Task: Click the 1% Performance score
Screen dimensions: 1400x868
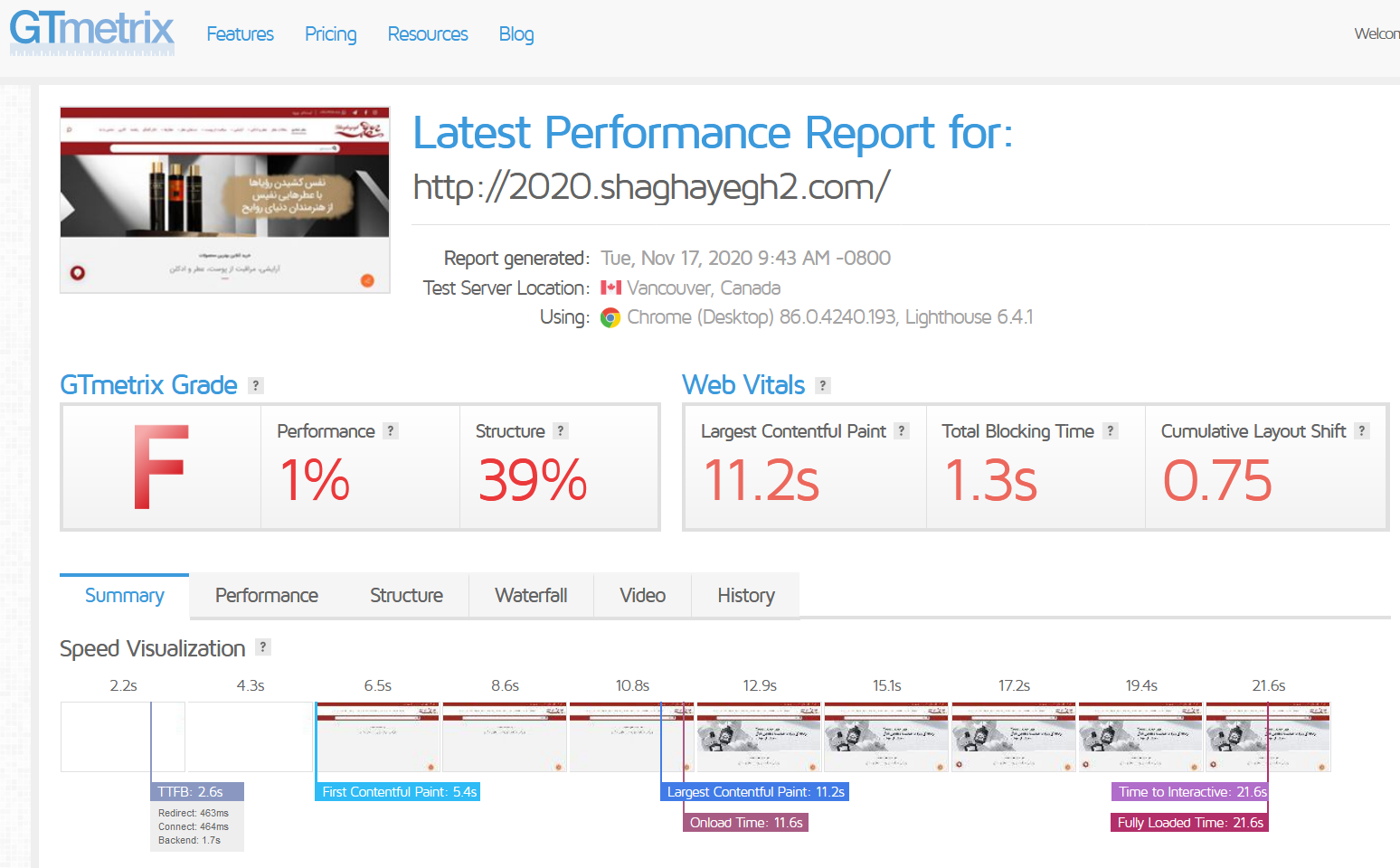Action: (314, 479)
